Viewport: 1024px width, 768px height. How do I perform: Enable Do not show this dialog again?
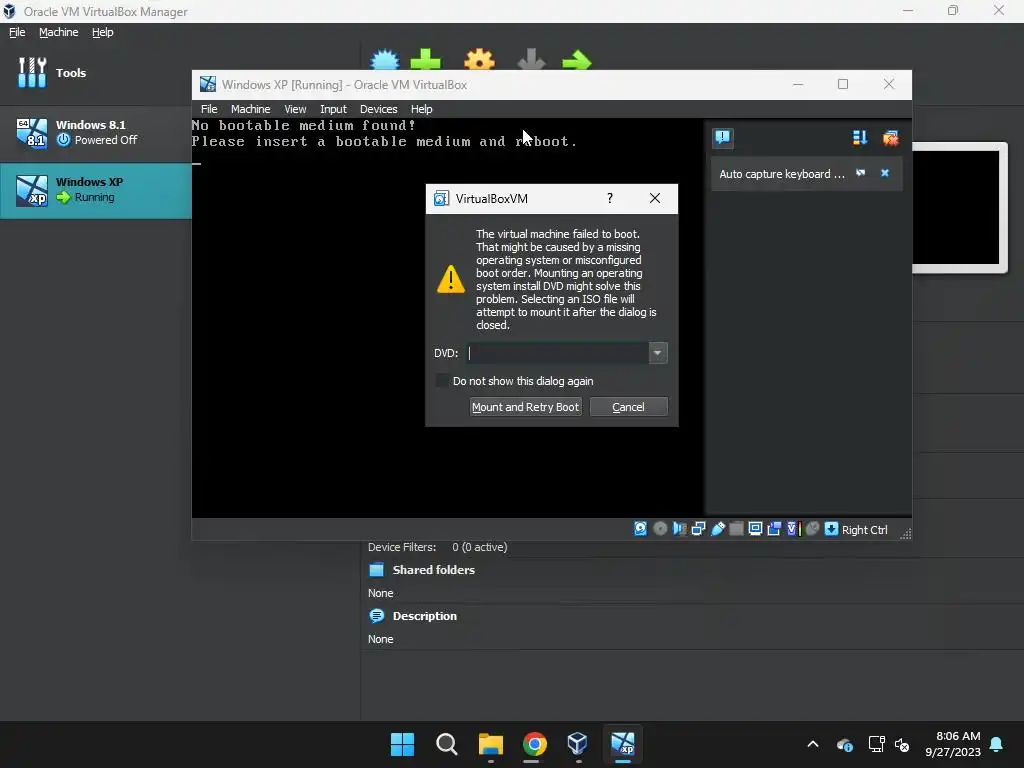click(x=443, y=381)
